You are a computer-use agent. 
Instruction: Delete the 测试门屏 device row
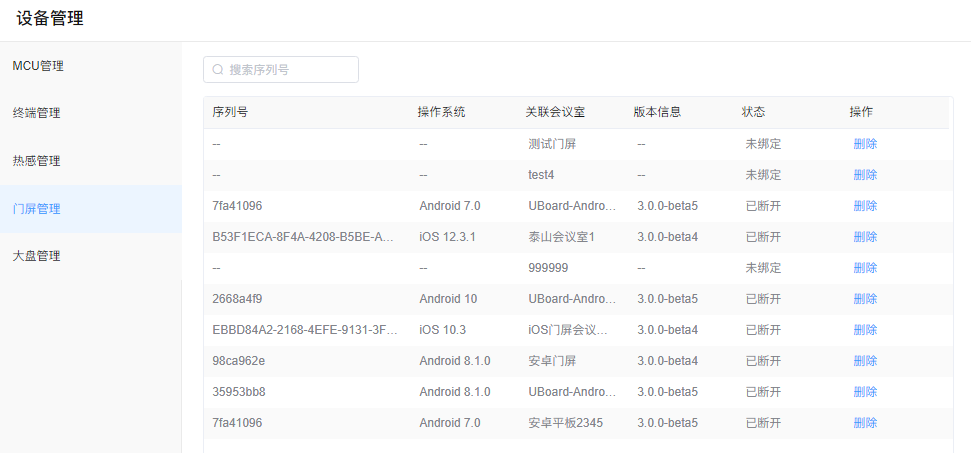pos(865,144)
